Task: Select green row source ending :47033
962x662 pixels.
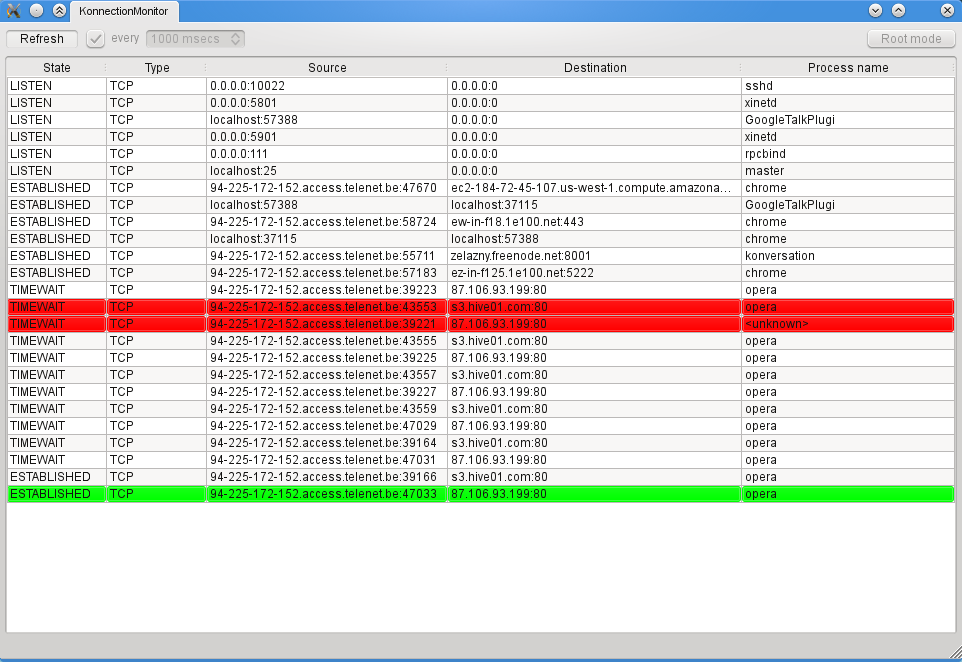Action: tap(327, 494)
